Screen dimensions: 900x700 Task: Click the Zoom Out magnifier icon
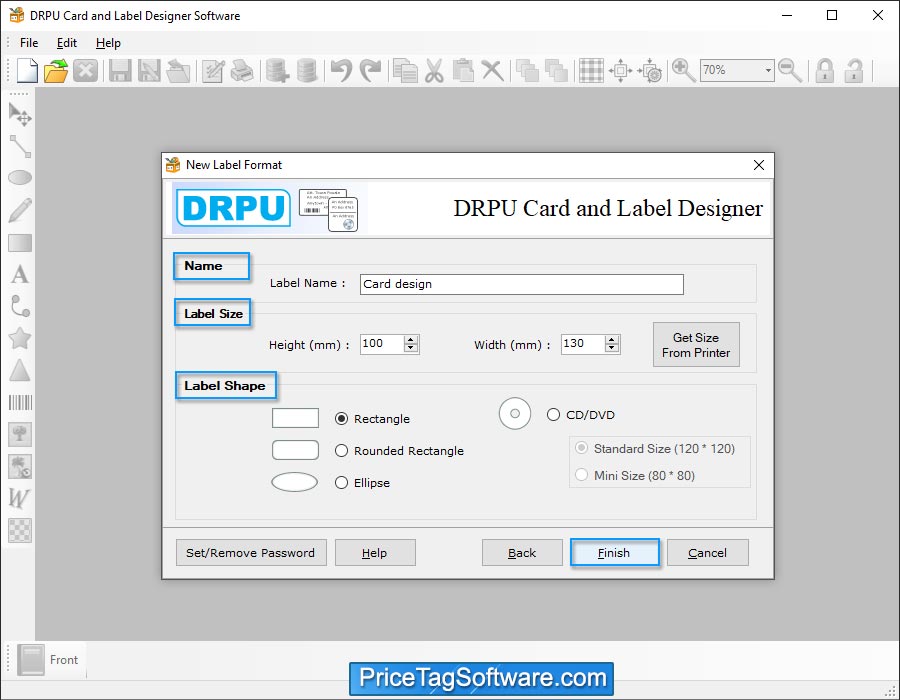(790, 71)
